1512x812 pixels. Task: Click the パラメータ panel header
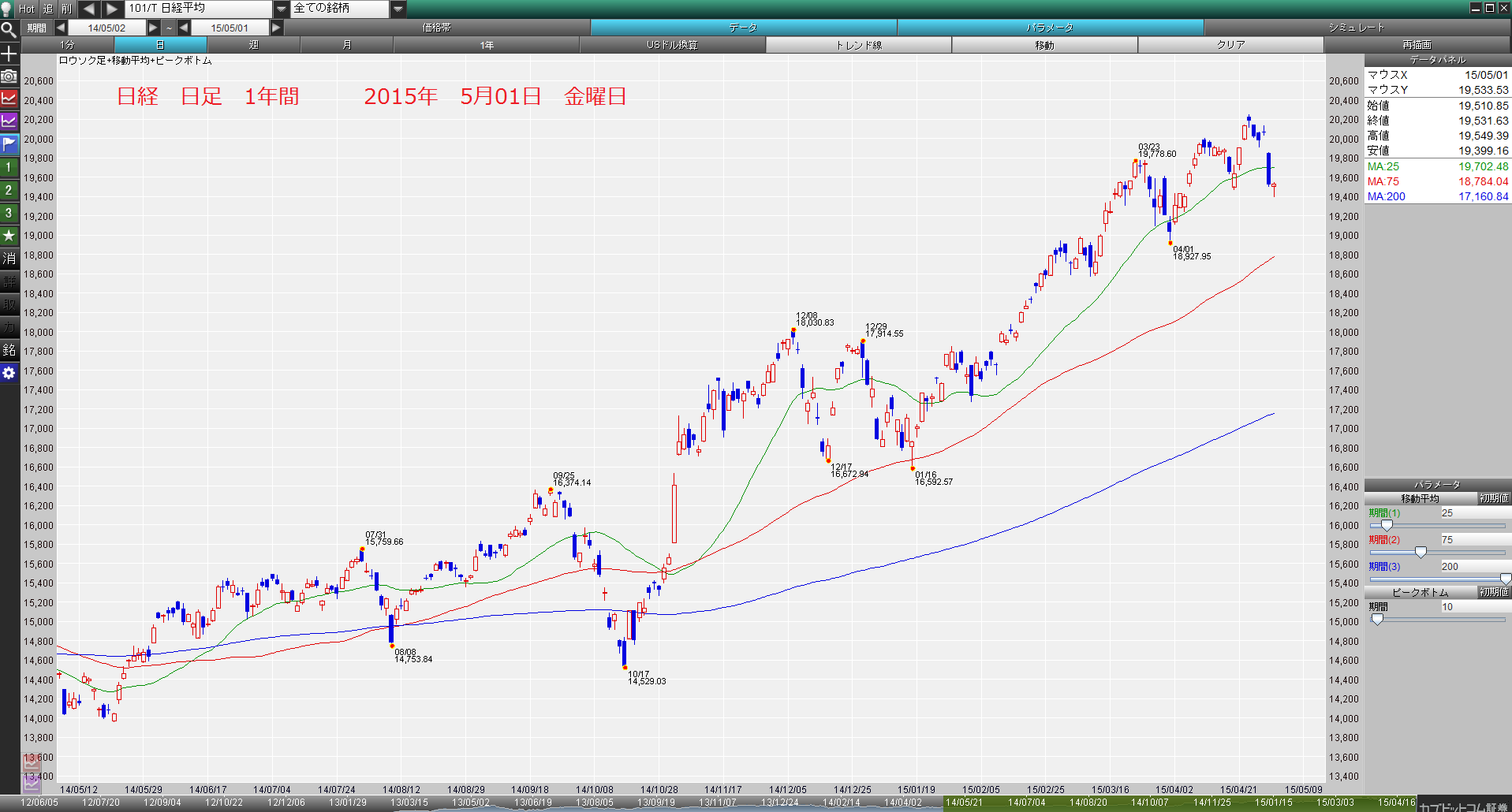1438,485
